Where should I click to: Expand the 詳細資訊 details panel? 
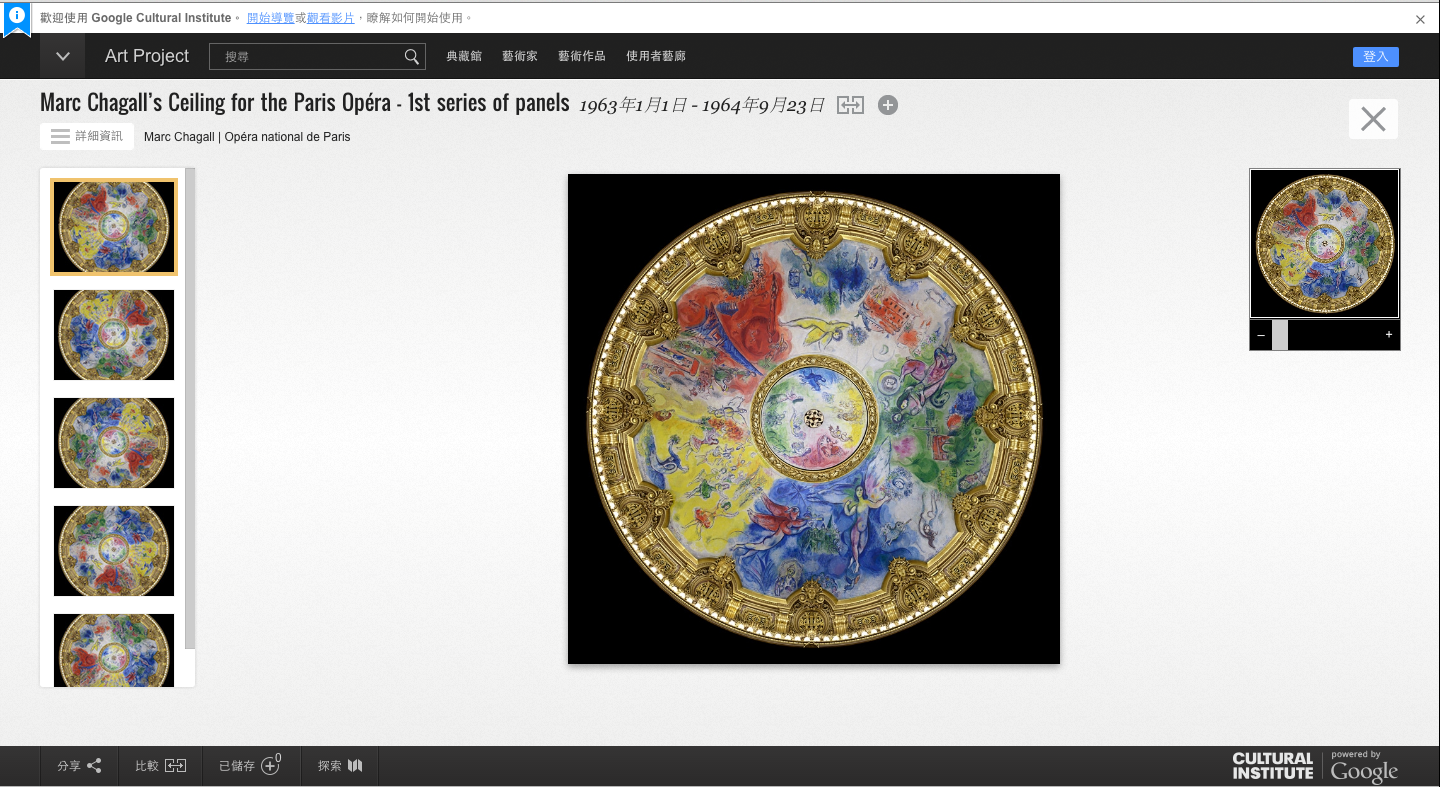coord(87,136)
